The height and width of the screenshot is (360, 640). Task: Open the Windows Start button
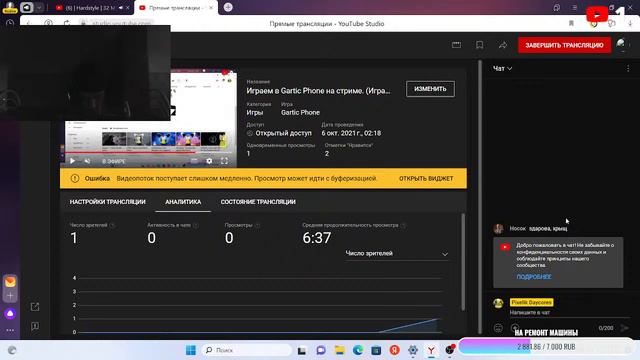click(x=191, y=350)
